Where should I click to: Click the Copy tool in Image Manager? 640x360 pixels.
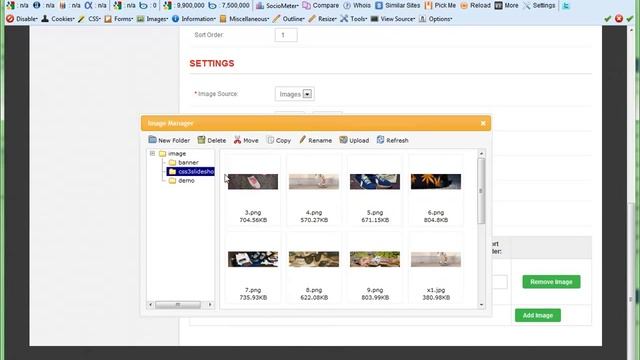click(x=278, y=140)
